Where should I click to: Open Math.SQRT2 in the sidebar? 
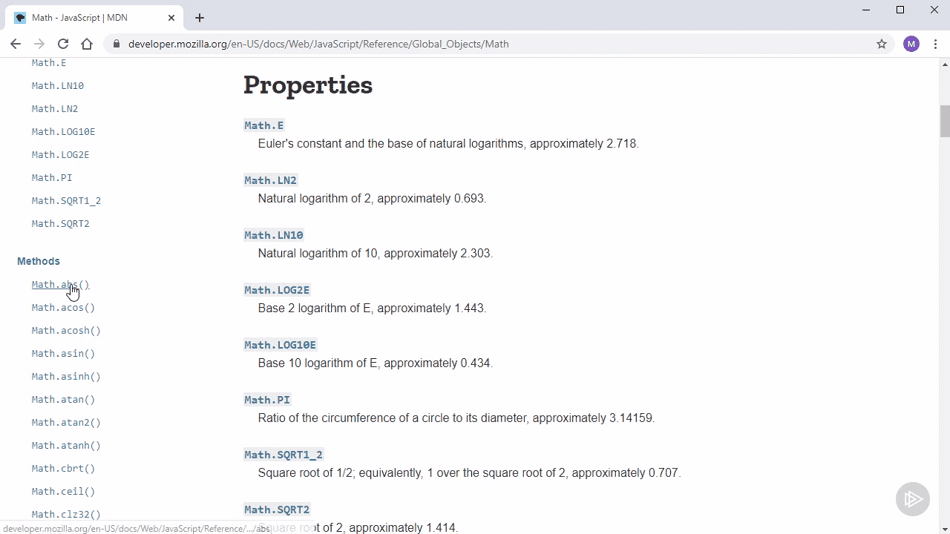click(x=61, y=224)
